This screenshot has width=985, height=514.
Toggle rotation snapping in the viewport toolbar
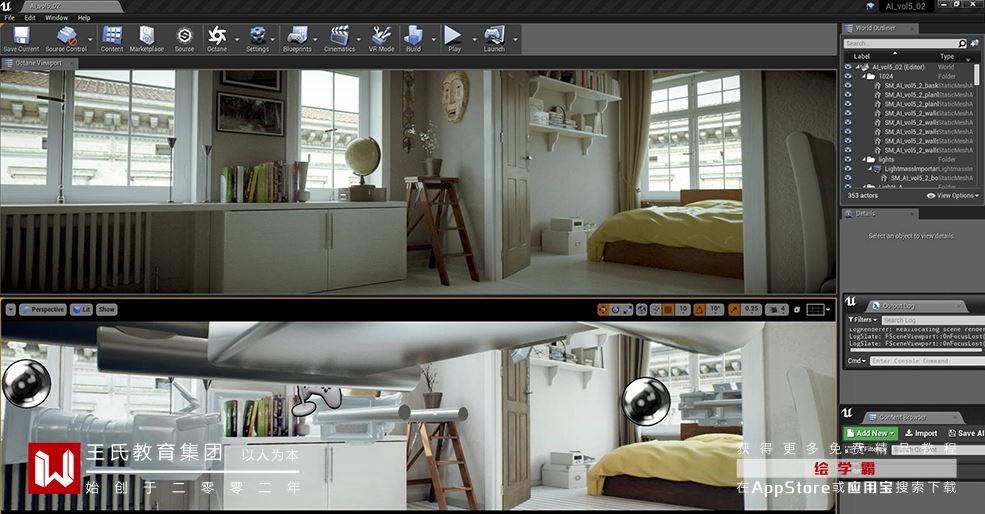[x=699, y=309]
